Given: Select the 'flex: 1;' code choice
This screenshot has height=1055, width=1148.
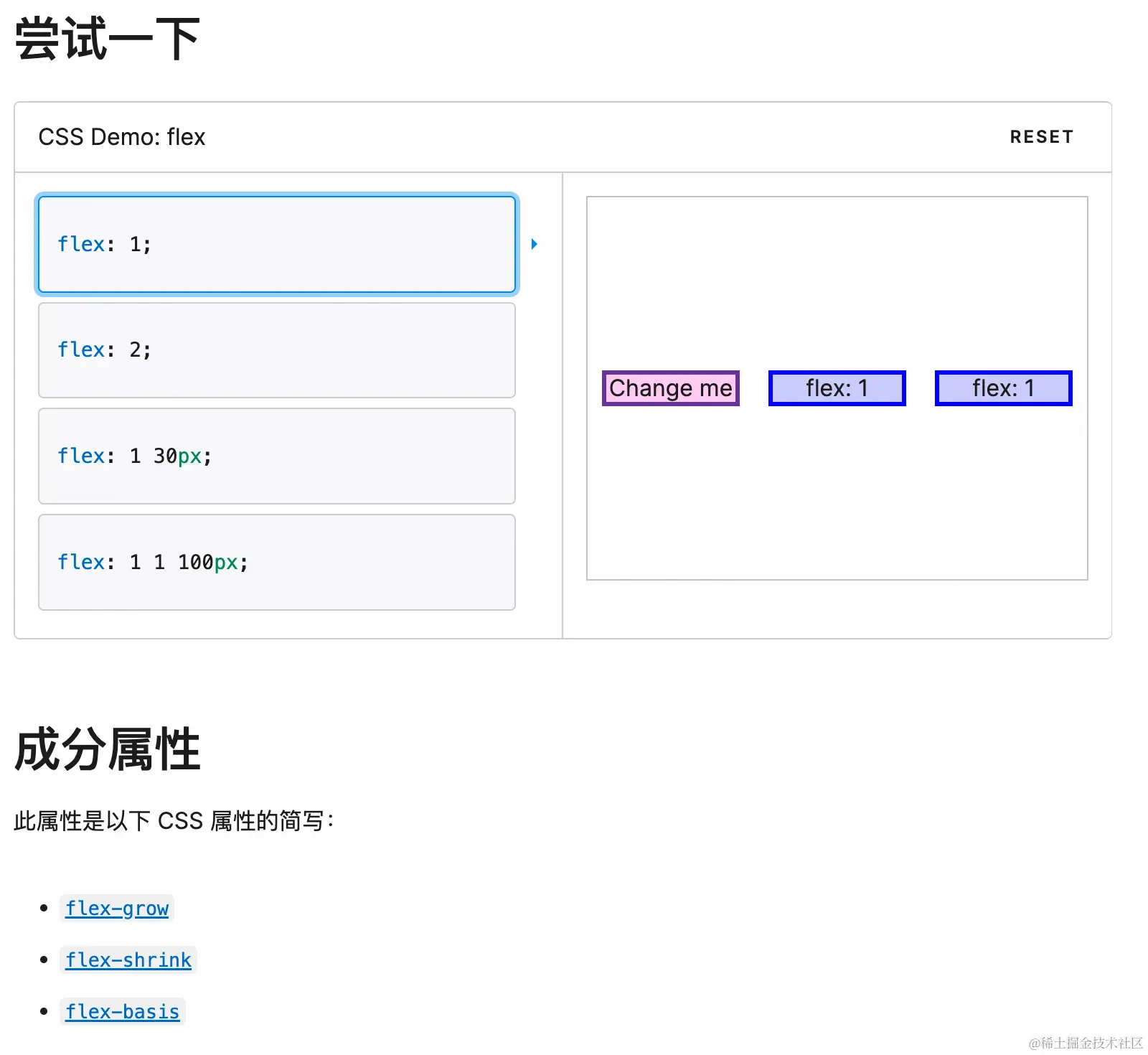Looking at the screenshot, I should pos(277,244).
